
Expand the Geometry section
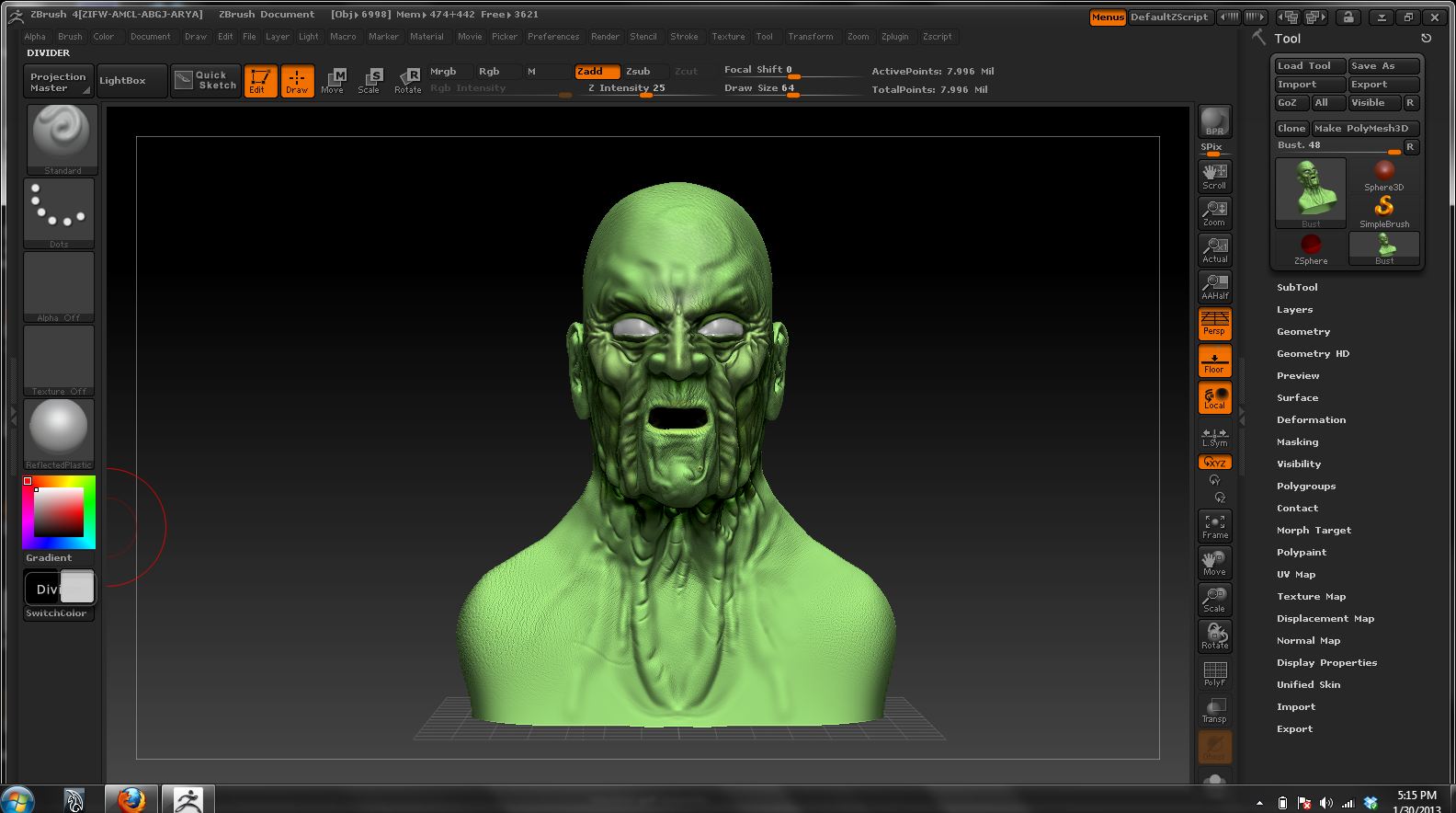point(1302,331)
